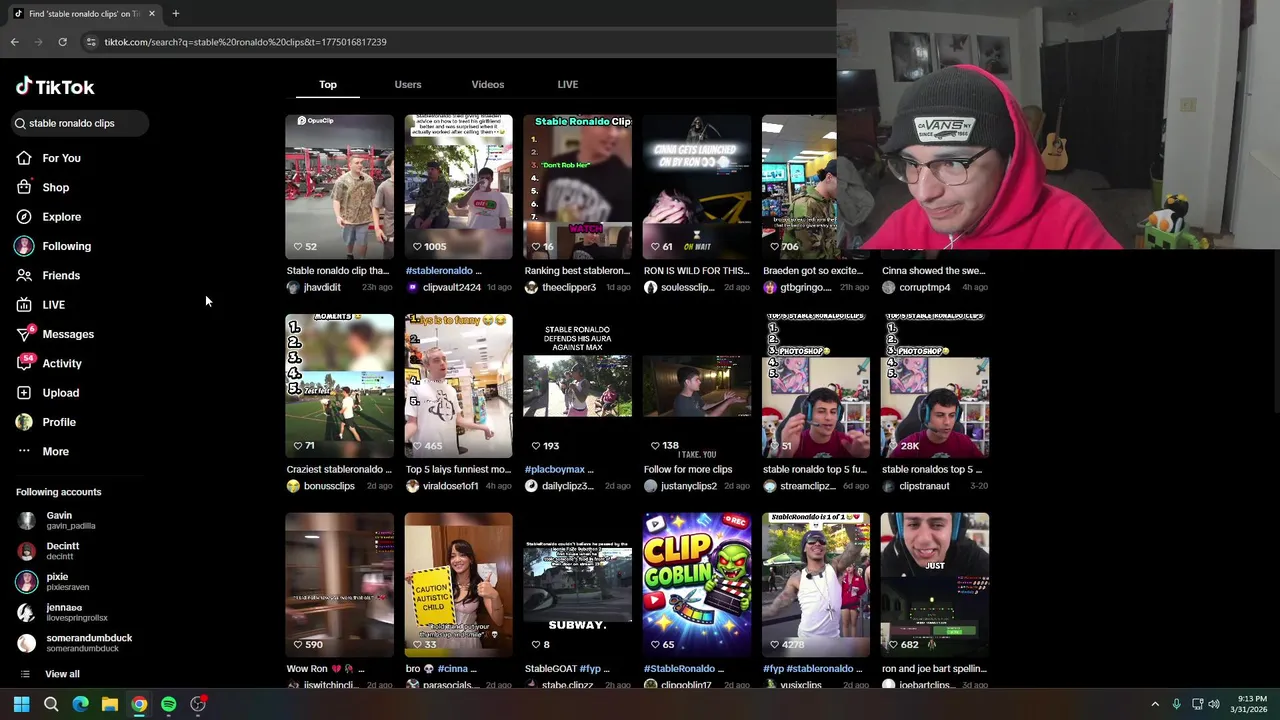The image size is (1280, 720).
Task: Launch Microsoft Edge from taskbar
Action: pos(80,704)
